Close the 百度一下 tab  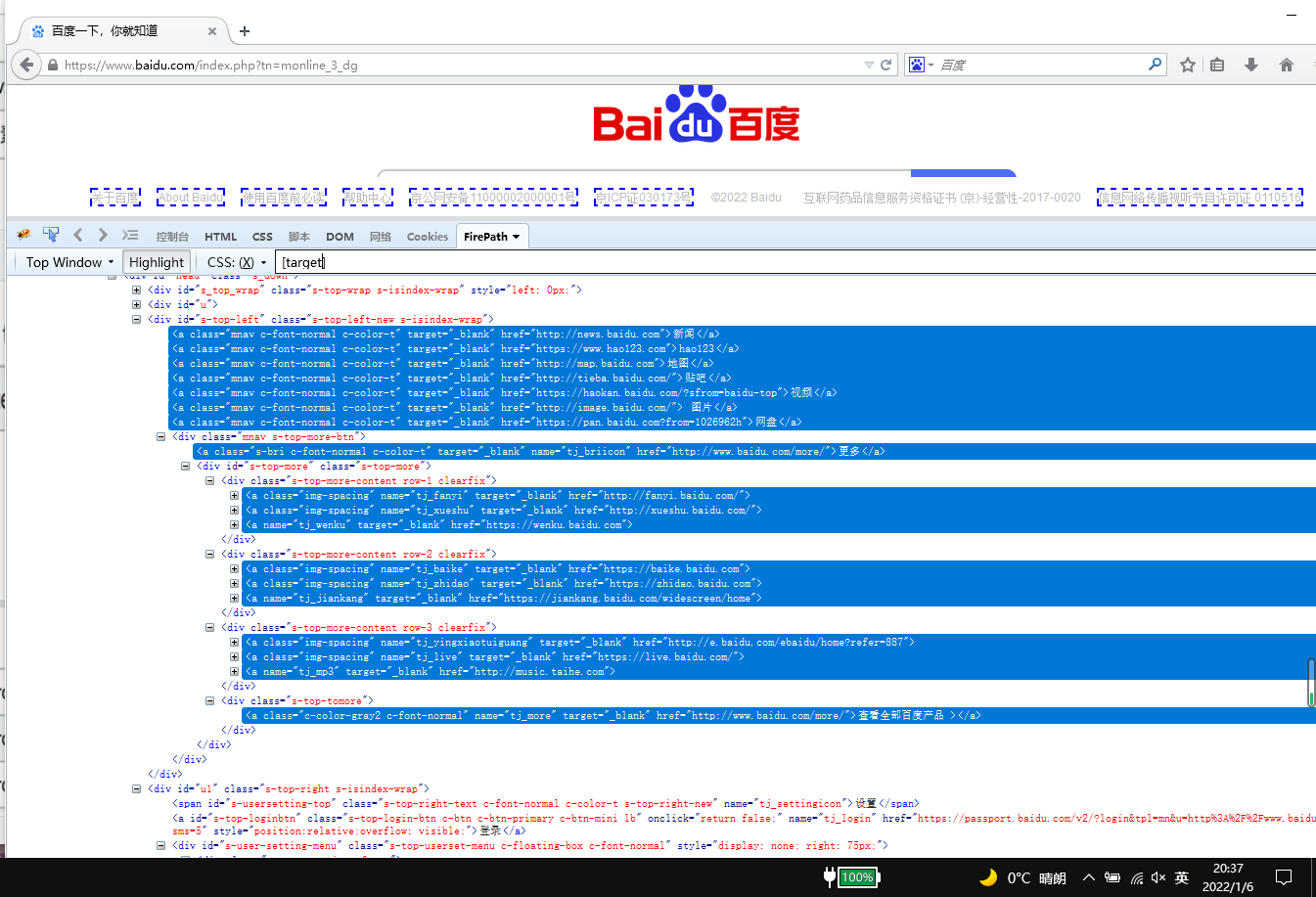point(212,31)
